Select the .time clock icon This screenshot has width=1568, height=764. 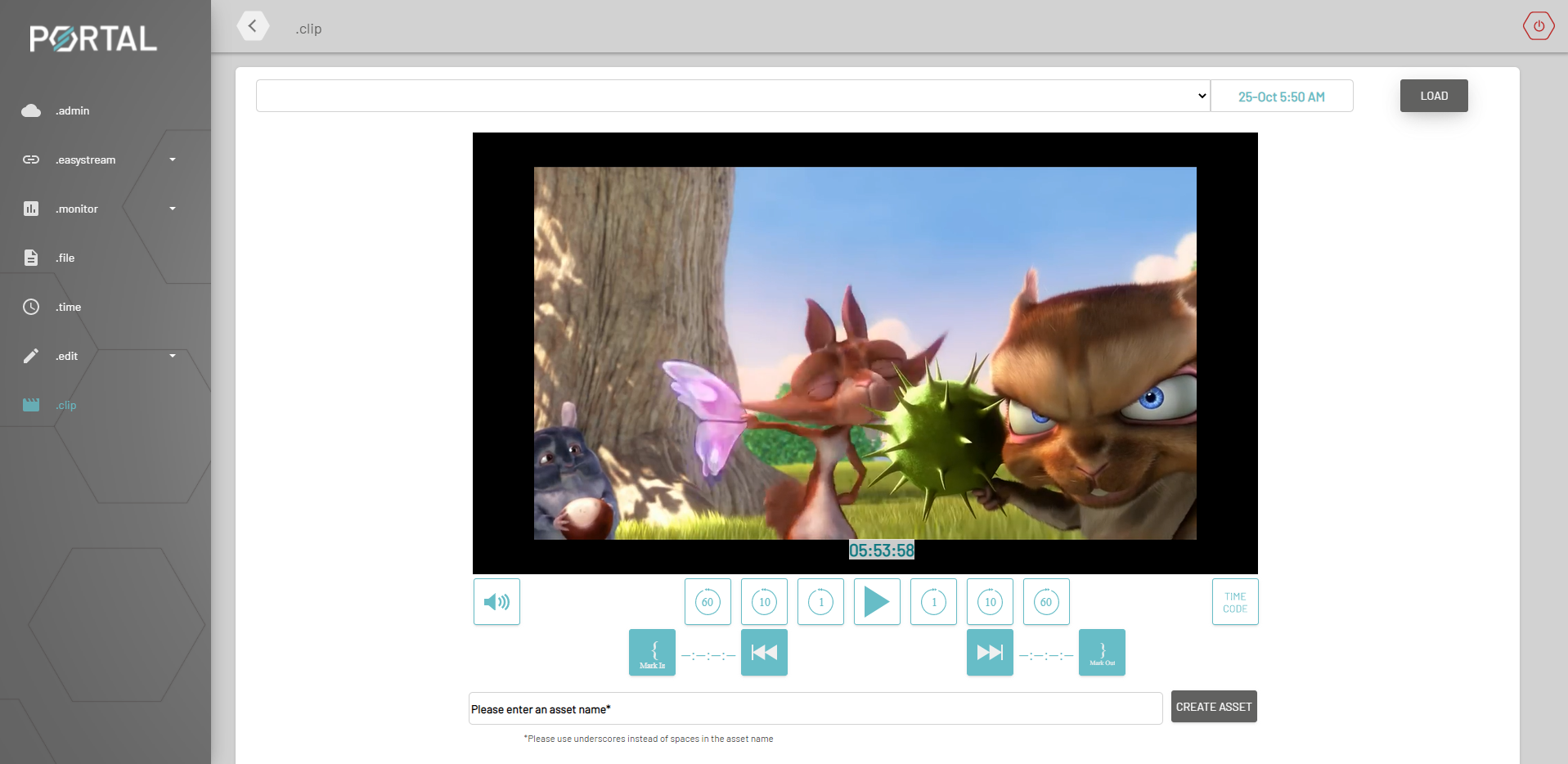coord(30,307)
